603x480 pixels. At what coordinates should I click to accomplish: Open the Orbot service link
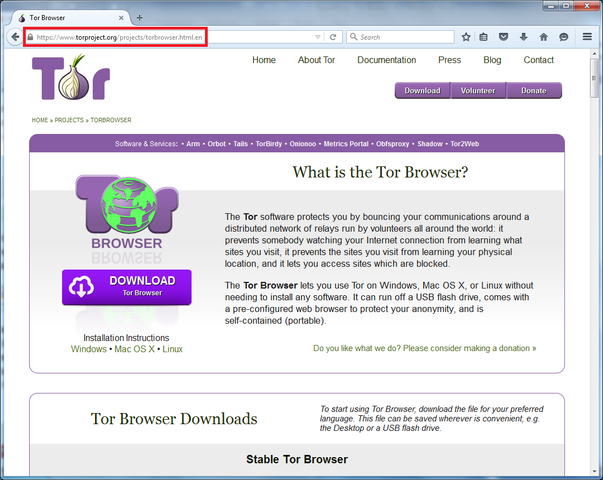(217, 144)
